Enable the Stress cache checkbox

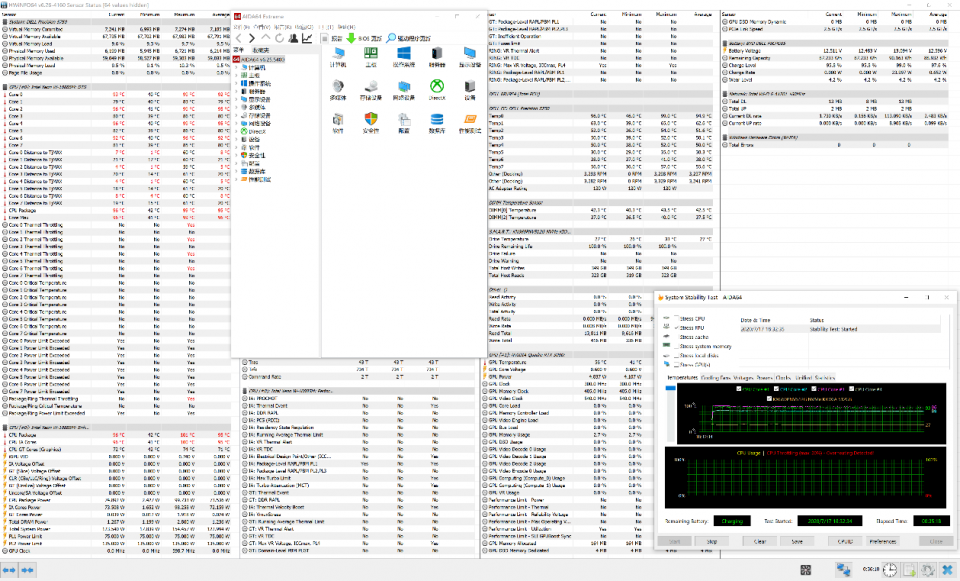(677, 337)
